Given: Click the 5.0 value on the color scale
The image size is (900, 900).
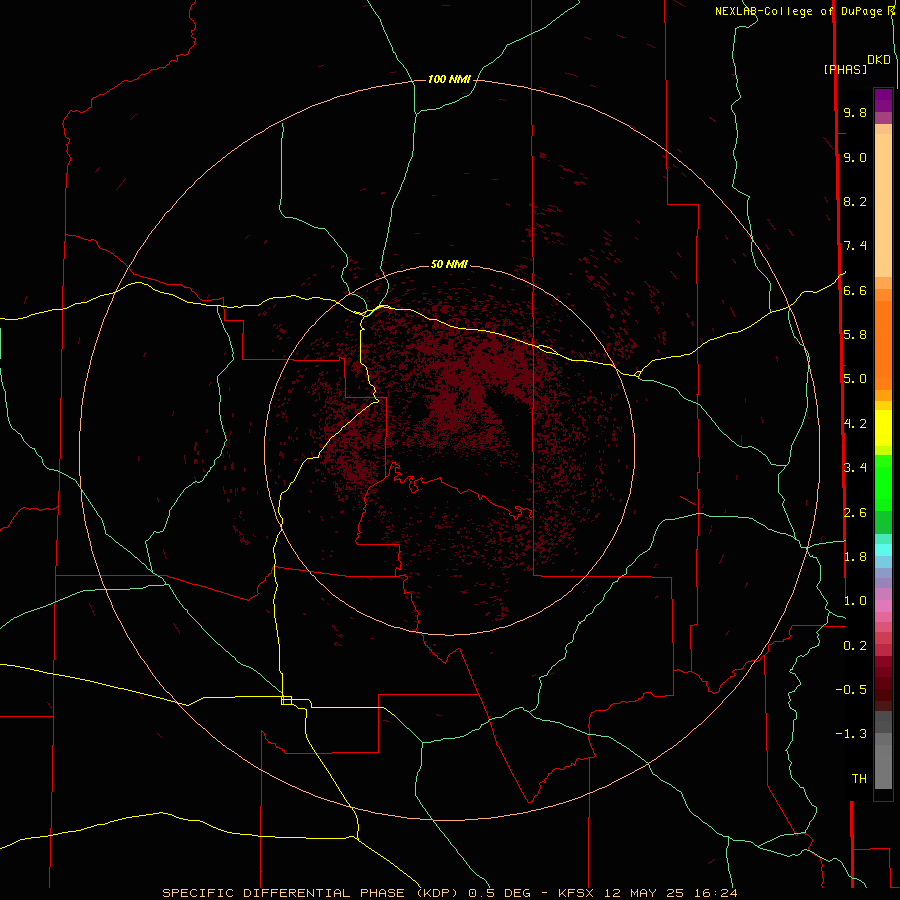Looking at the screenshot, I should tap(855, 379).
